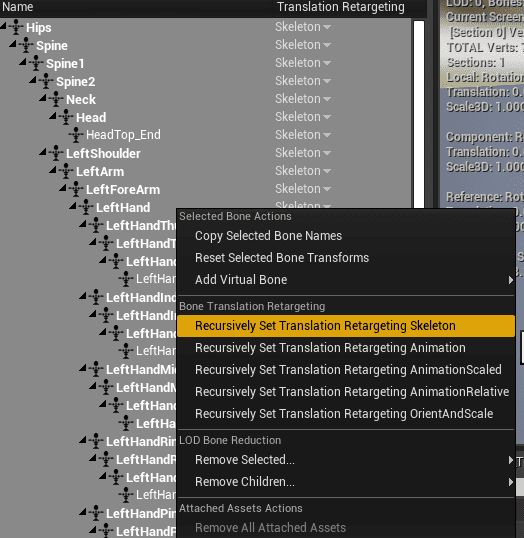Open retargeting dropdown for LeftShoulder
The image size is (524, 538).
(303, 153)
